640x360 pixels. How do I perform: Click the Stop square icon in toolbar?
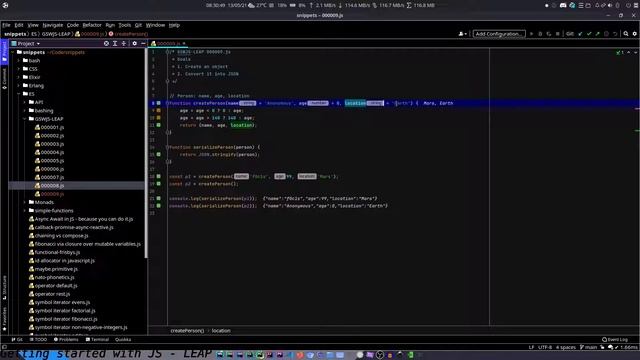558,34
